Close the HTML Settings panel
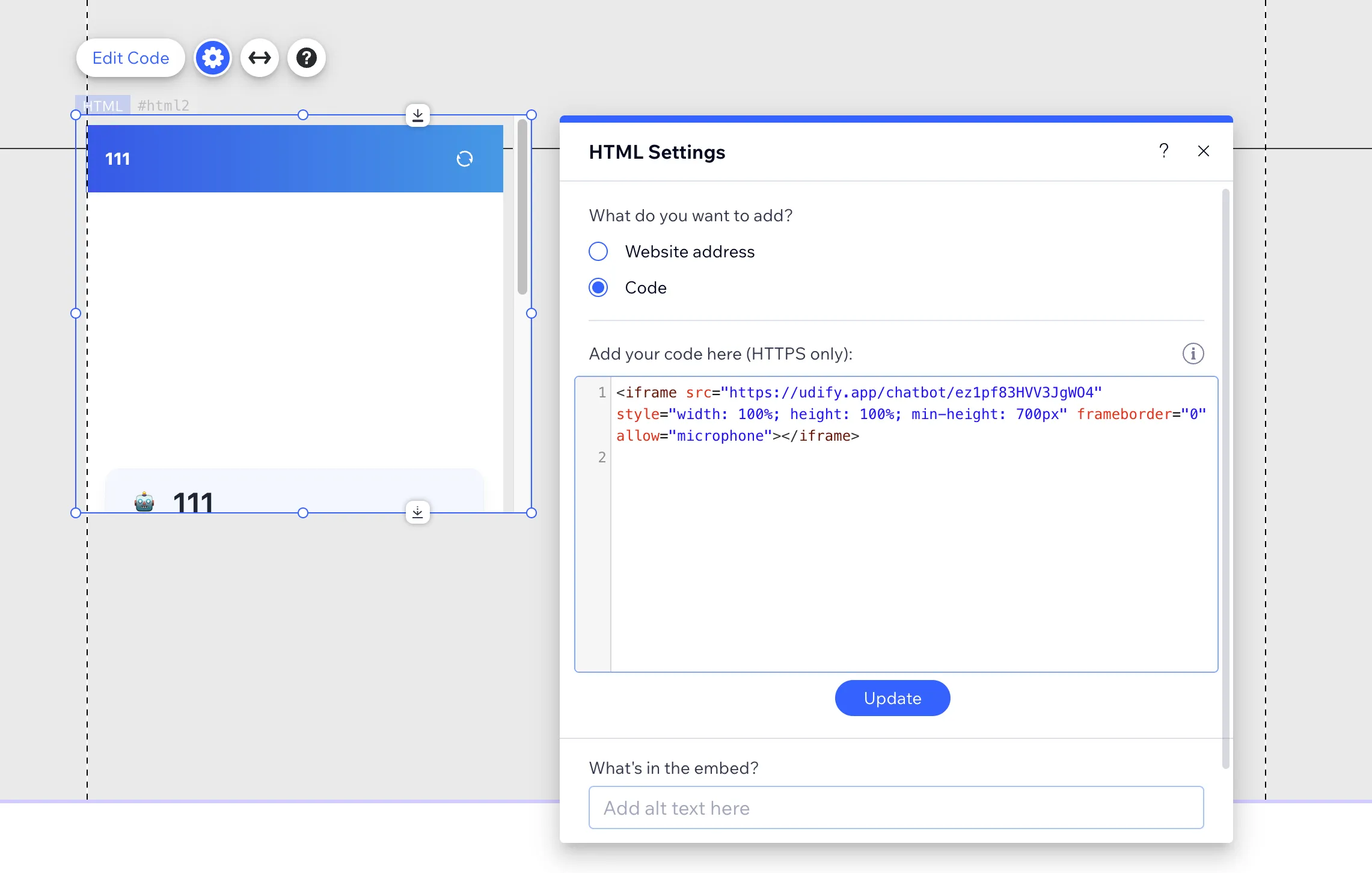 pos(1203,151)
